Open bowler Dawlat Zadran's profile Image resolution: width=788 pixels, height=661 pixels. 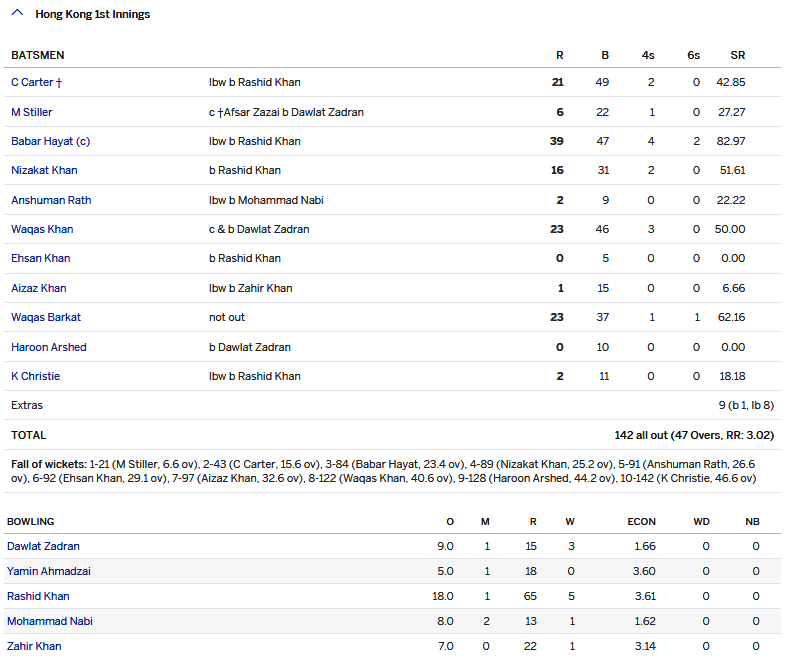tap(43, 546)
